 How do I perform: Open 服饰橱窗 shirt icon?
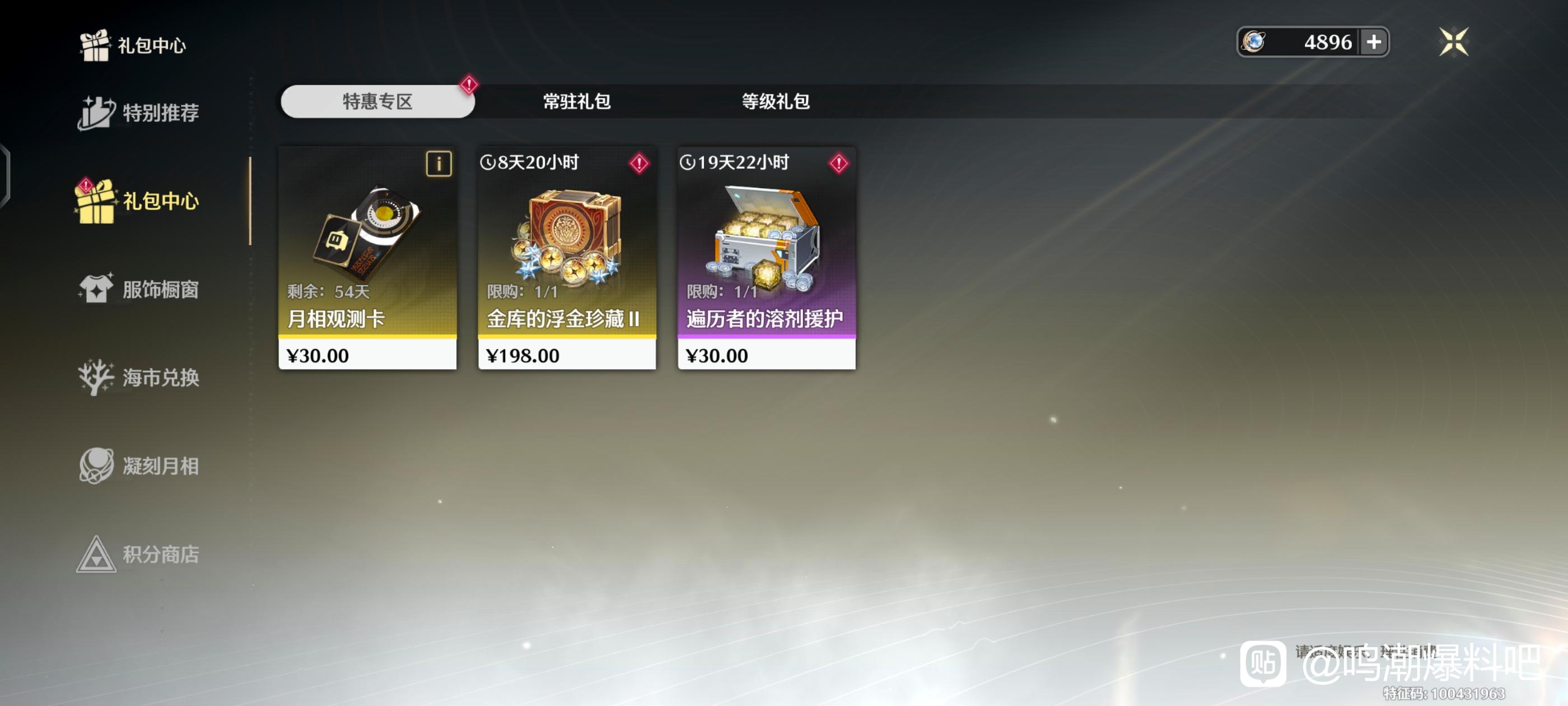tap(96, 289)
